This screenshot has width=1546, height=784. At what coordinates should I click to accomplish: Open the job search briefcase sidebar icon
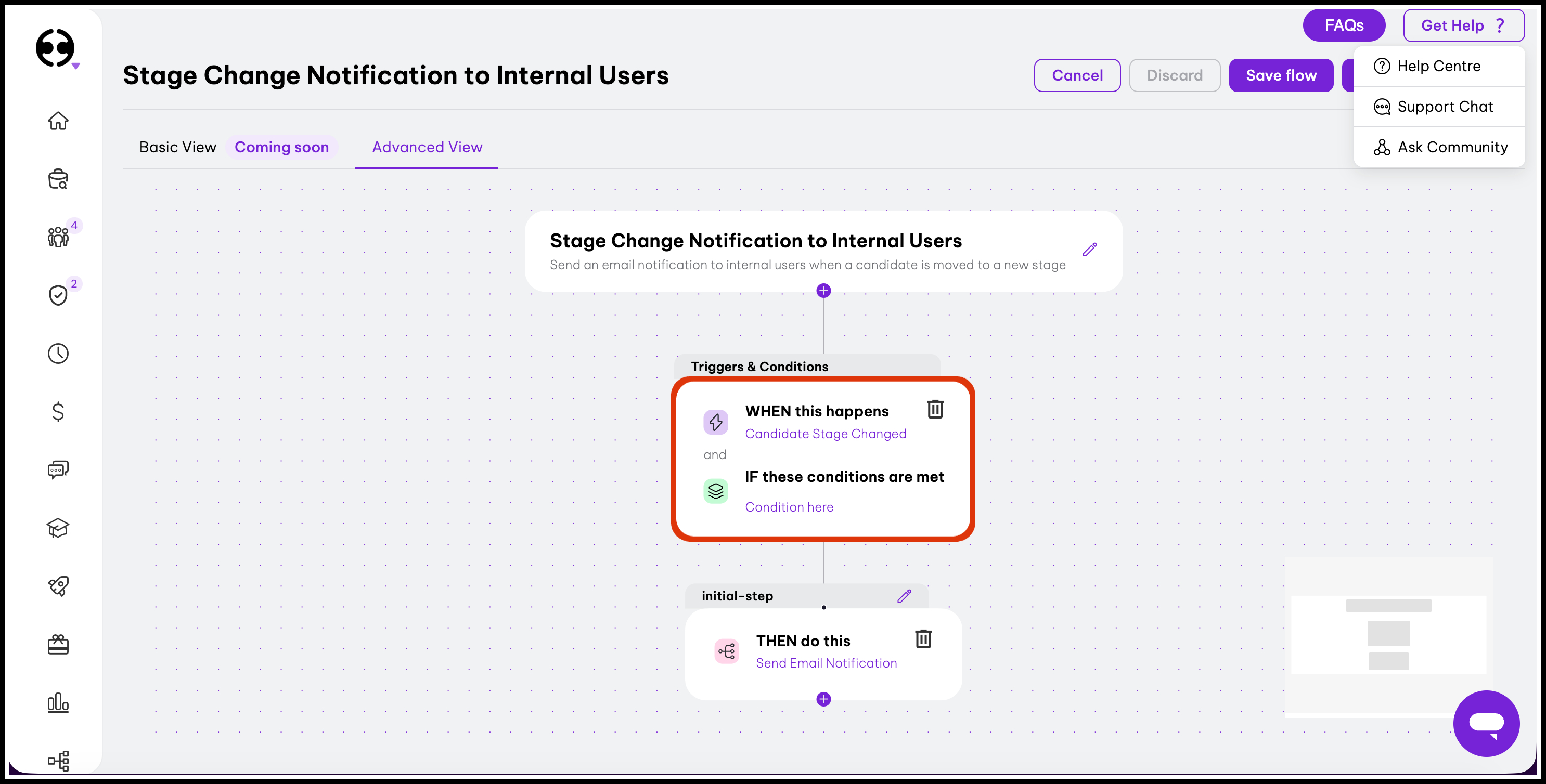[x=58, y=179]
